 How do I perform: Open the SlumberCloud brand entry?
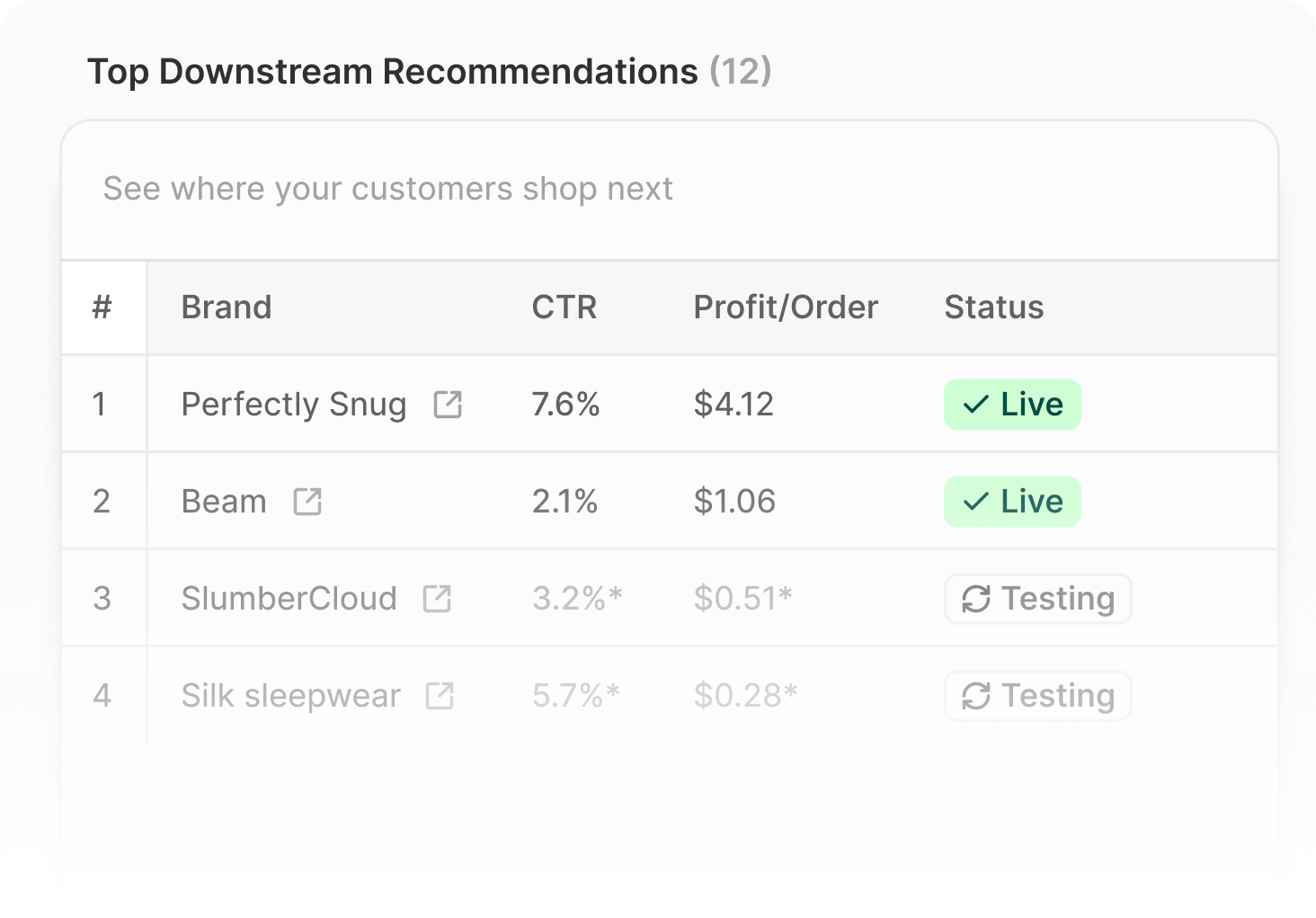[289, 598]
